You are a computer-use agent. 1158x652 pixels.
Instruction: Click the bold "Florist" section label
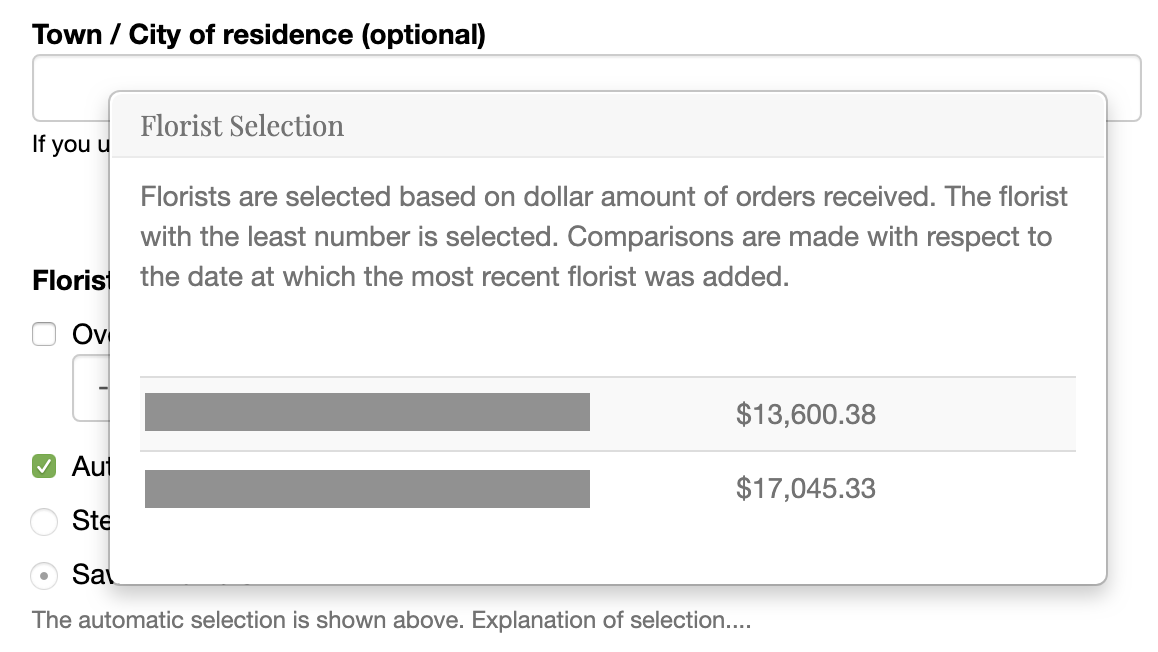[70, 280]
